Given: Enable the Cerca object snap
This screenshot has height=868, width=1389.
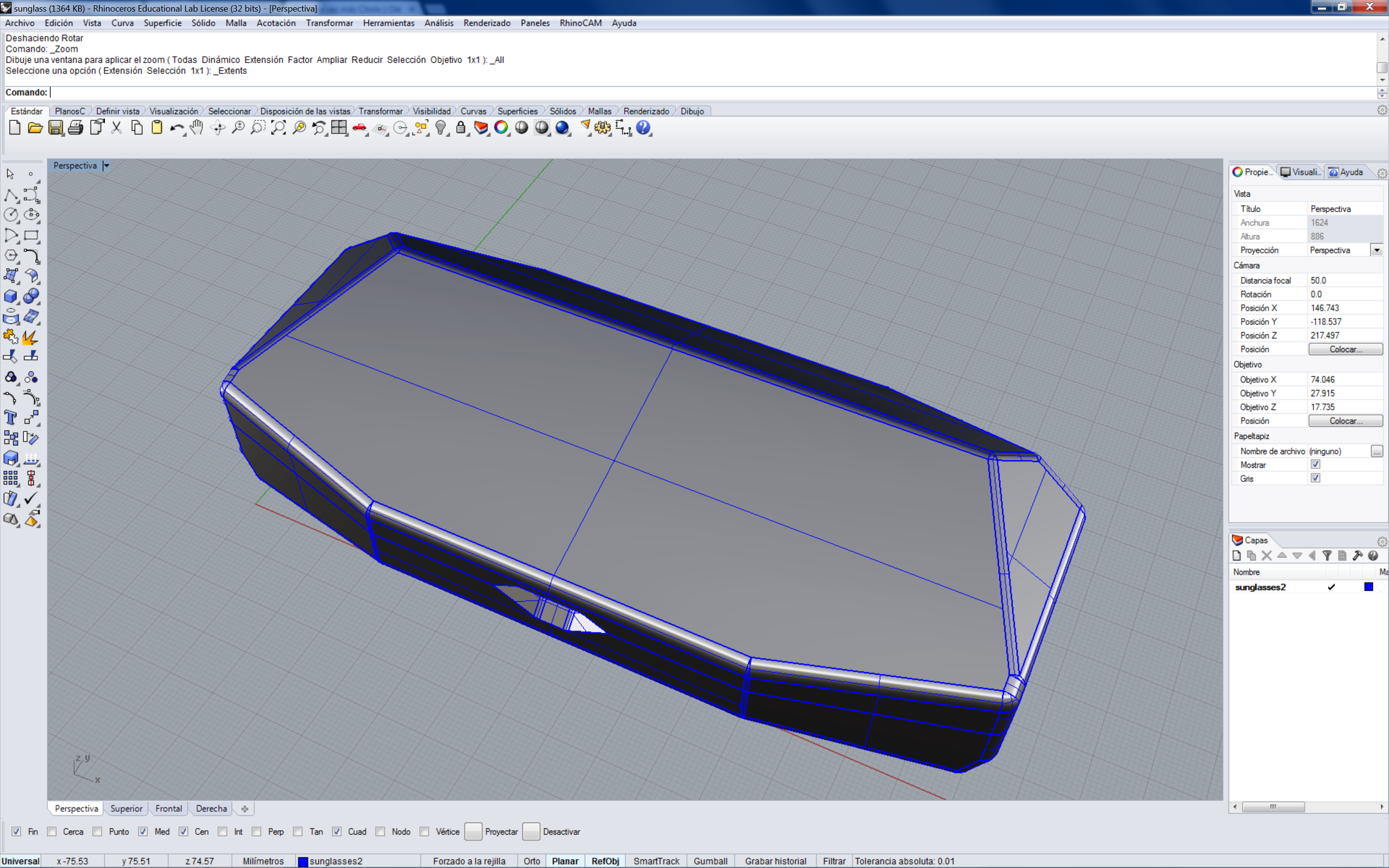Looking at the screenshot, I should tap(52, 831).
